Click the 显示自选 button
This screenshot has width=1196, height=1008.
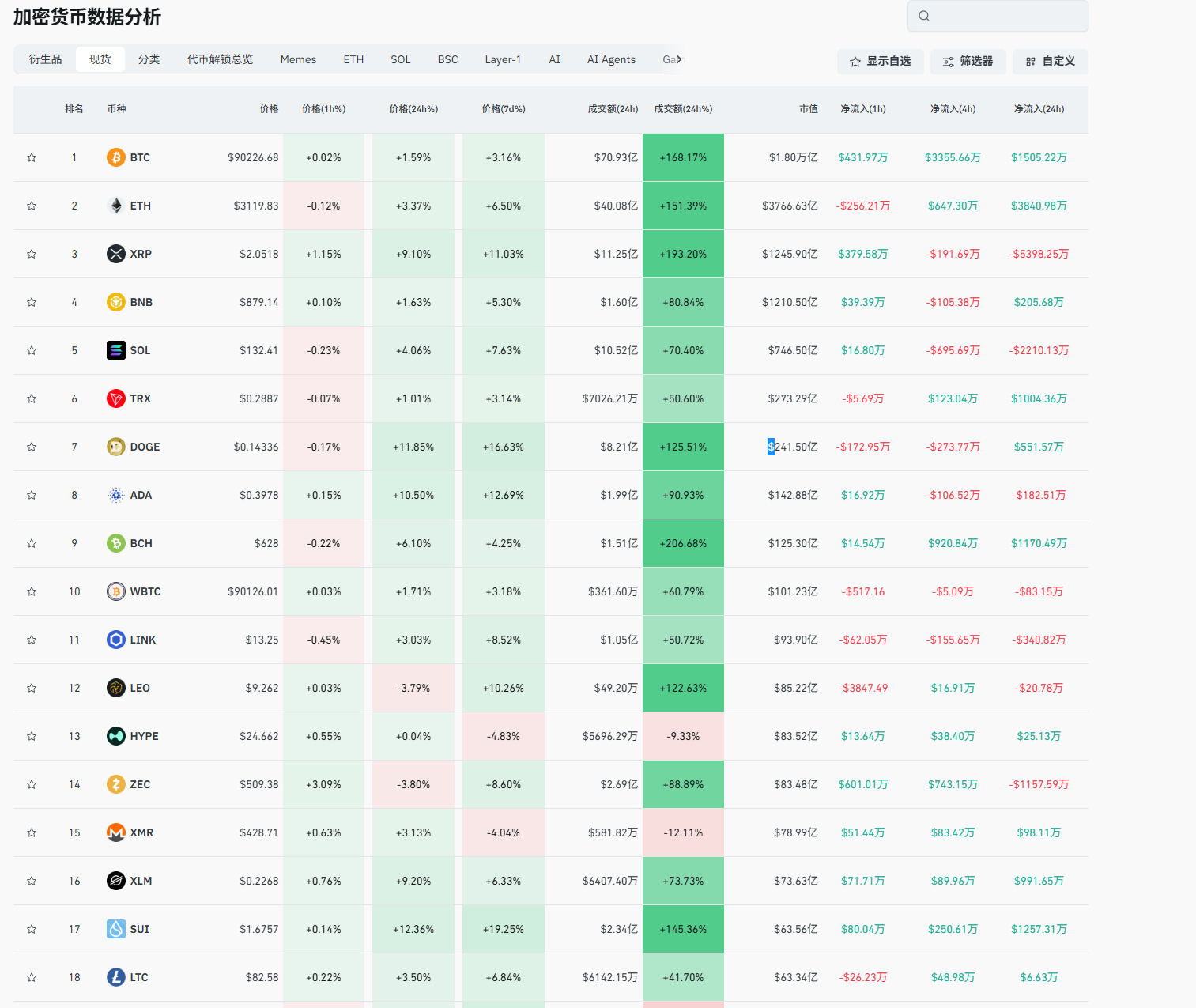click(x=880, y=61)
